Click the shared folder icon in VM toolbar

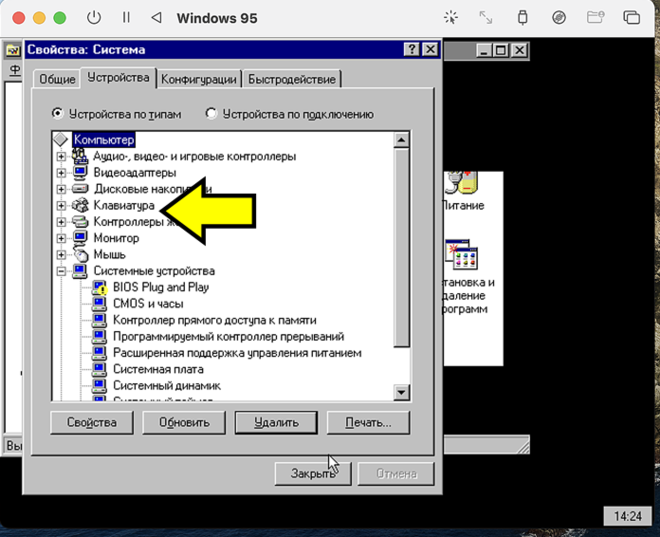[x=595, y=18]
